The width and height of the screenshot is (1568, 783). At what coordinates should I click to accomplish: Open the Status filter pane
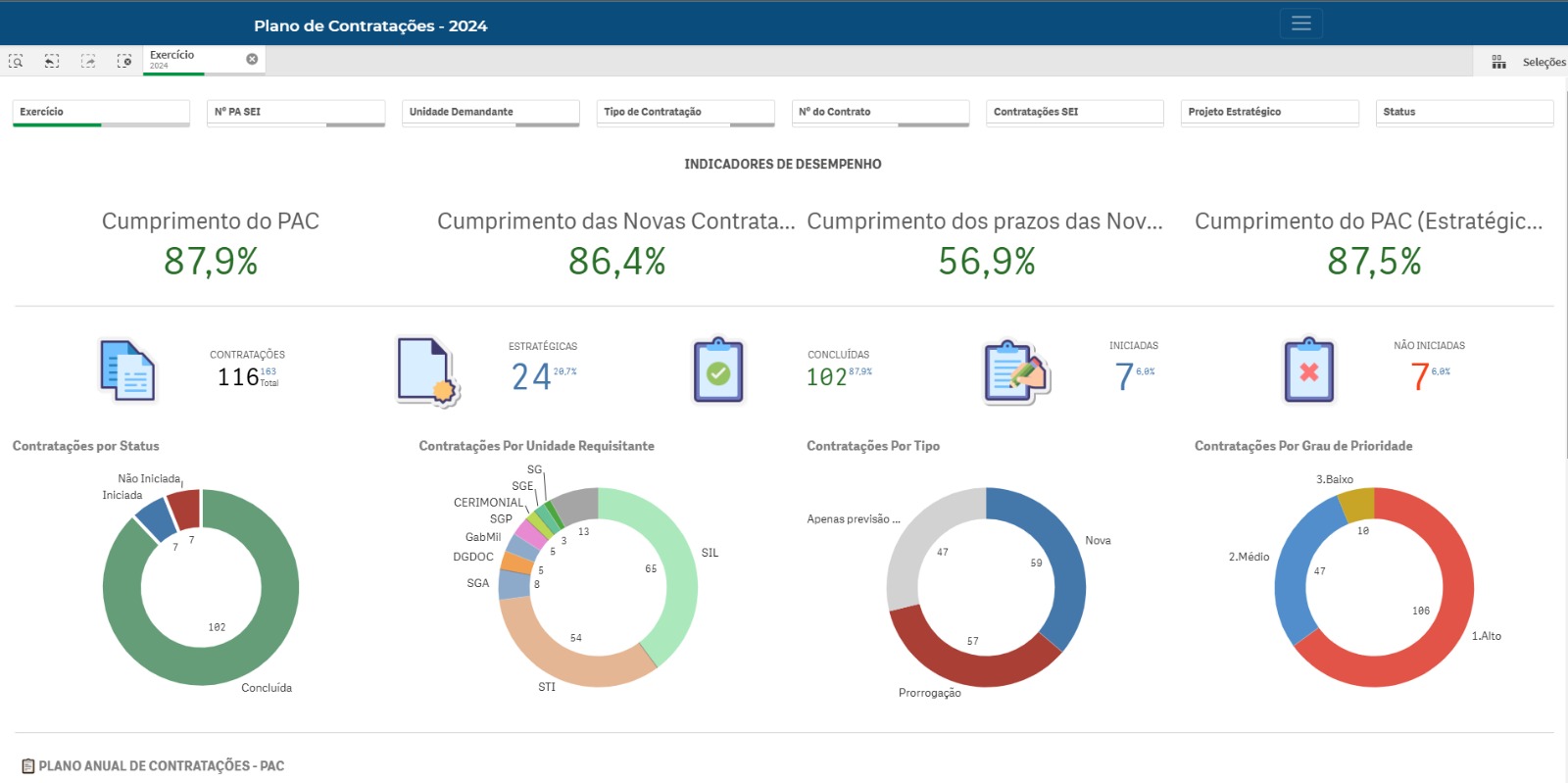(x=1465, y=113)
